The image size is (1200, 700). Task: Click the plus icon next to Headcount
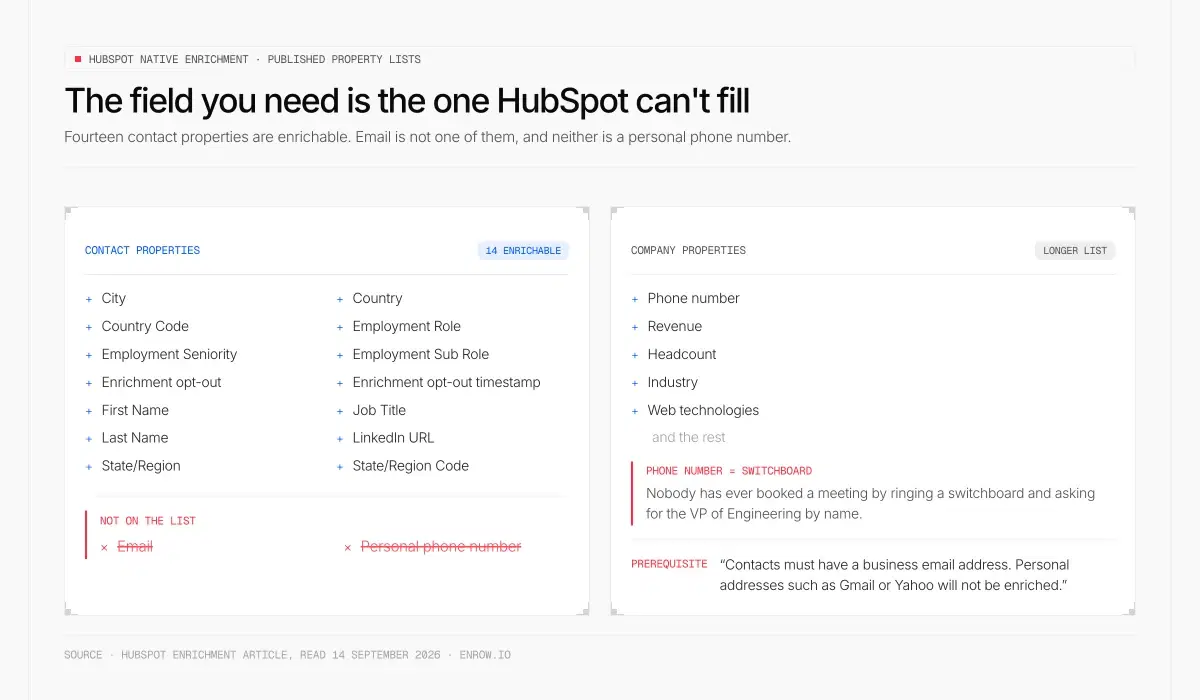[635, 355]
